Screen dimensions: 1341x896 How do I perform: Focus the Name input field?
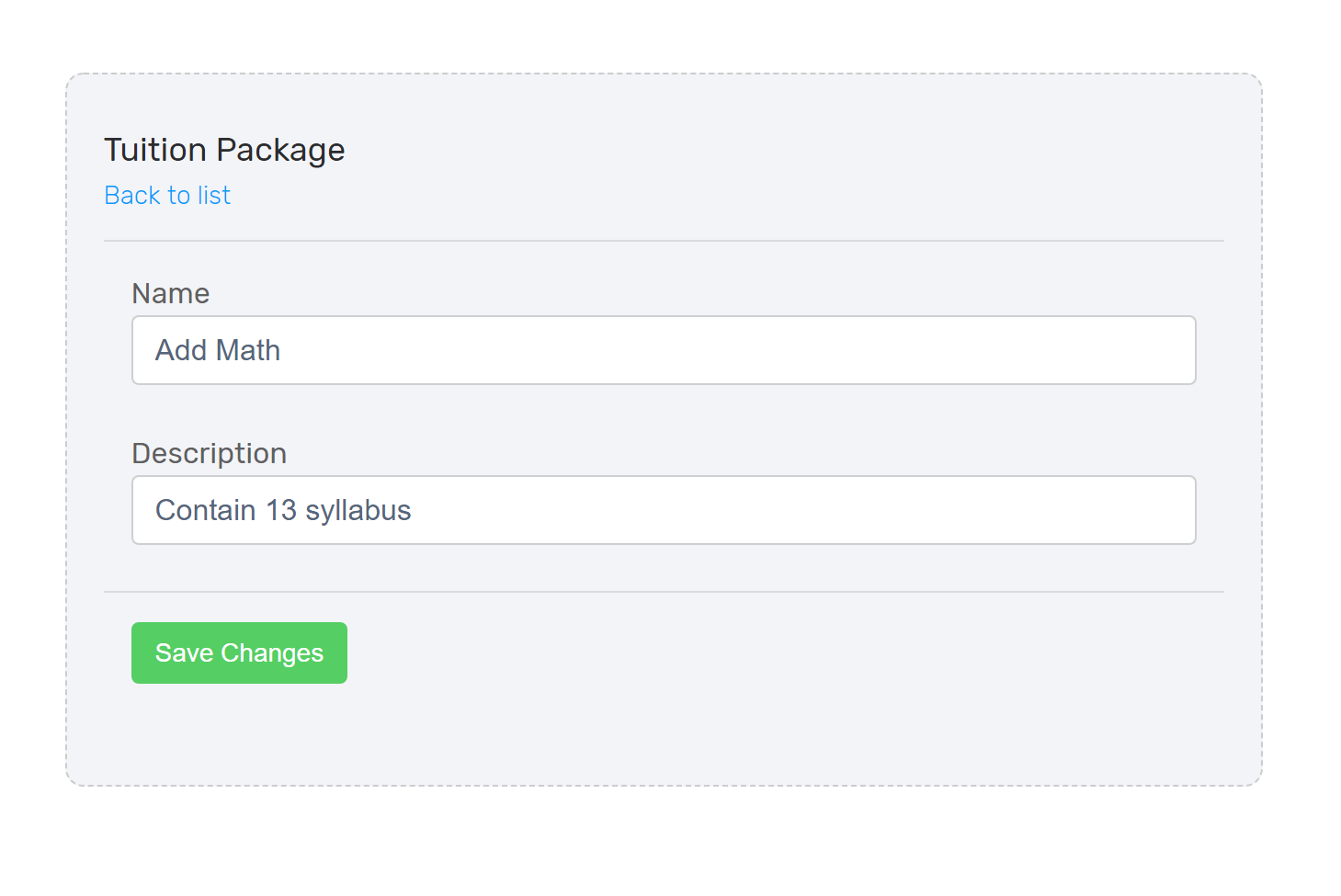[664, 350]
